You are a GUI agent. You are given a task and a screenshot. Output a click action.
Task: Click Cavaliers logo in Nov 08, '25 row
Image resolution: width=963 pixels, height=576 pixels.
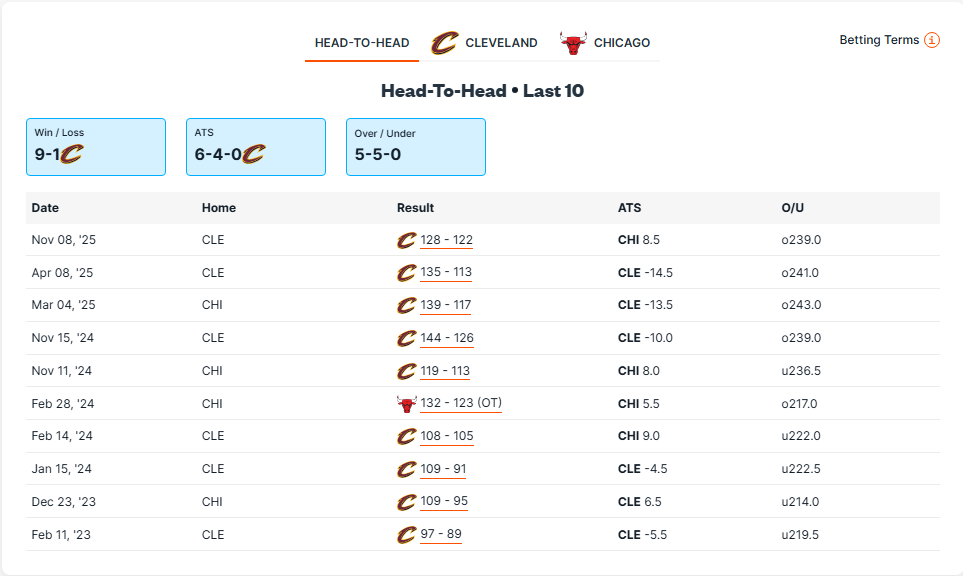pos(406,240)
